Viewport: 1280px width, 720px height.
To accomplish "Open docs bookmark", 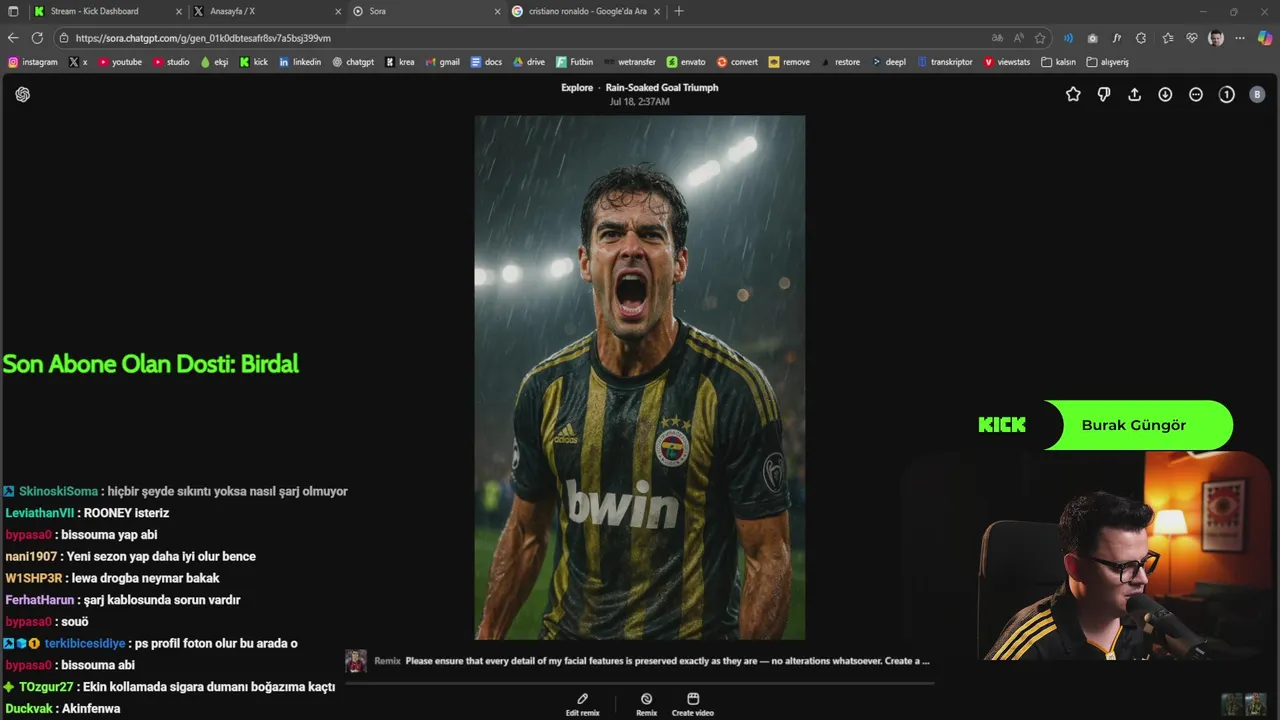I will pos(487,62).
